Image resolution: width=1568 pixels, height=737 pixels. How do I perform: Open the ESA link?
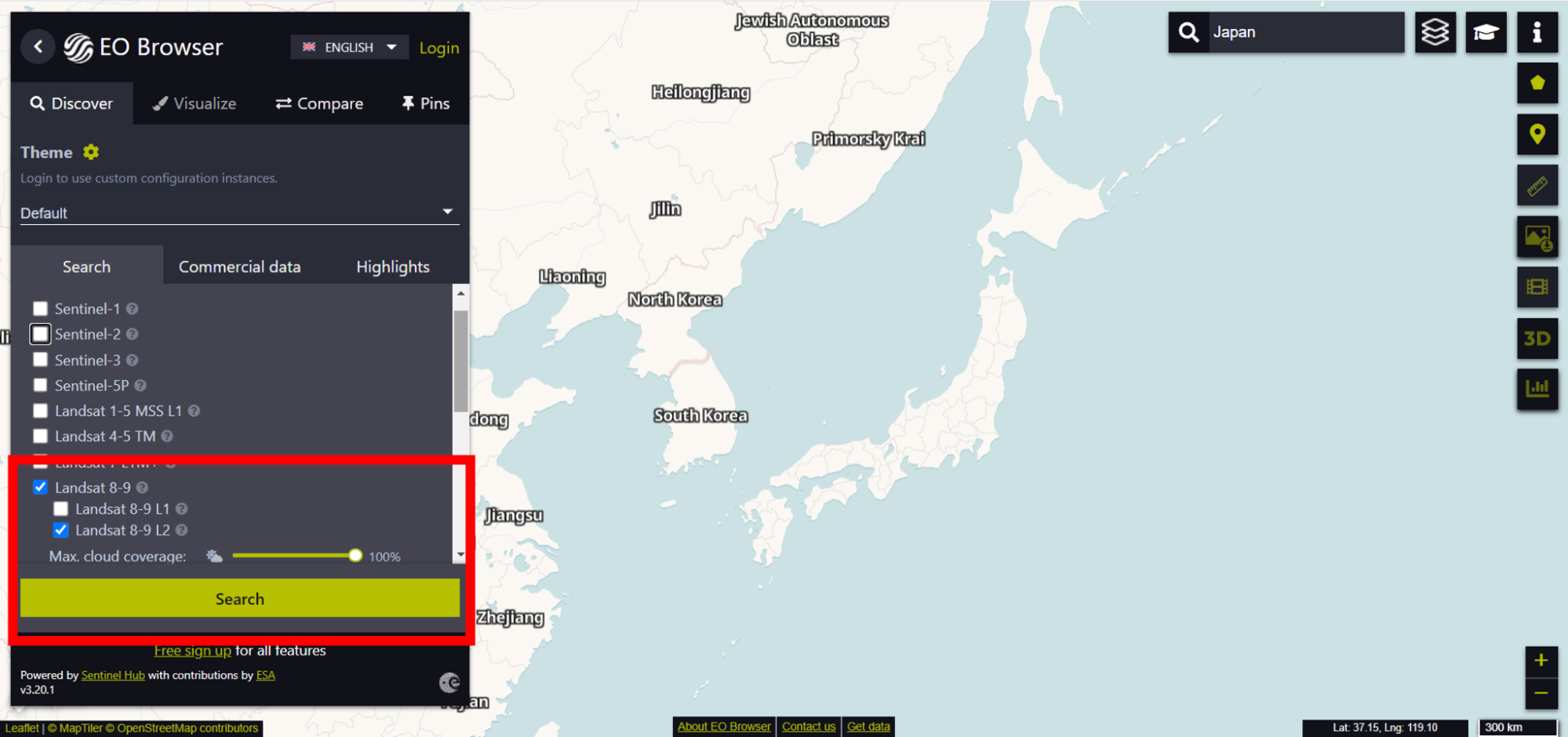(266, 675)
